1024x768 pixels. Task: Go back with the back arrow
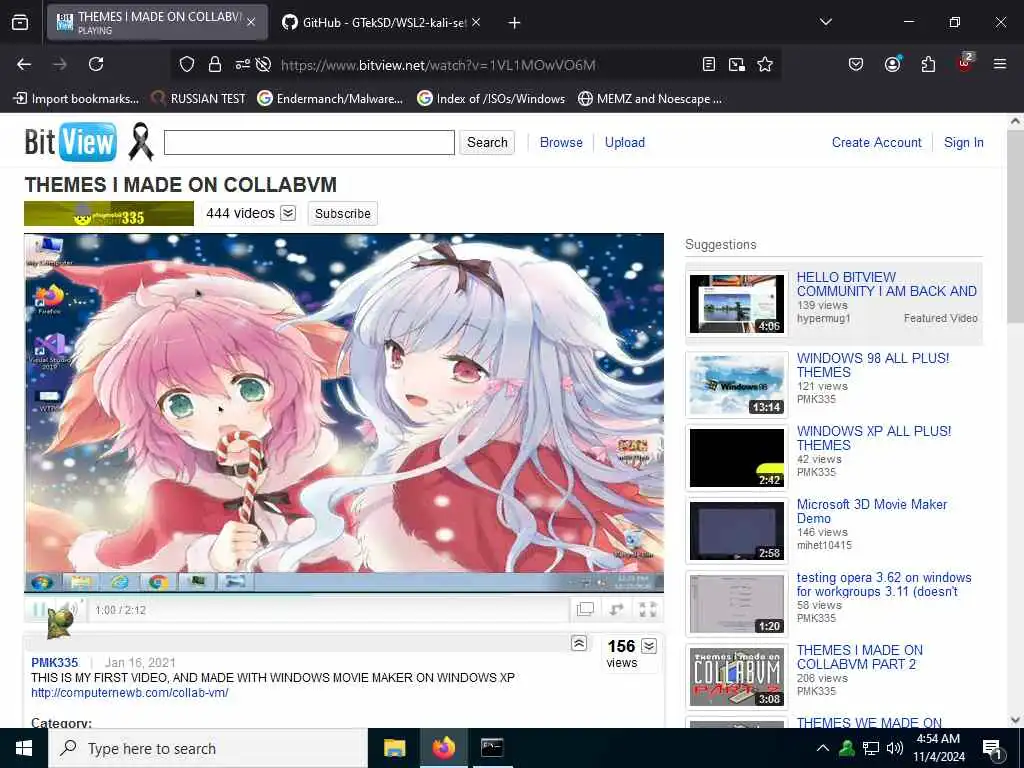[24, 64]
